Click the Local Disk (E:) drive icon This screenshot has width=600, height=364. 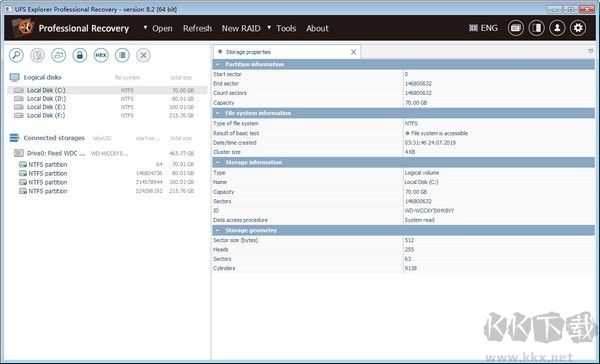click(19, 107)
